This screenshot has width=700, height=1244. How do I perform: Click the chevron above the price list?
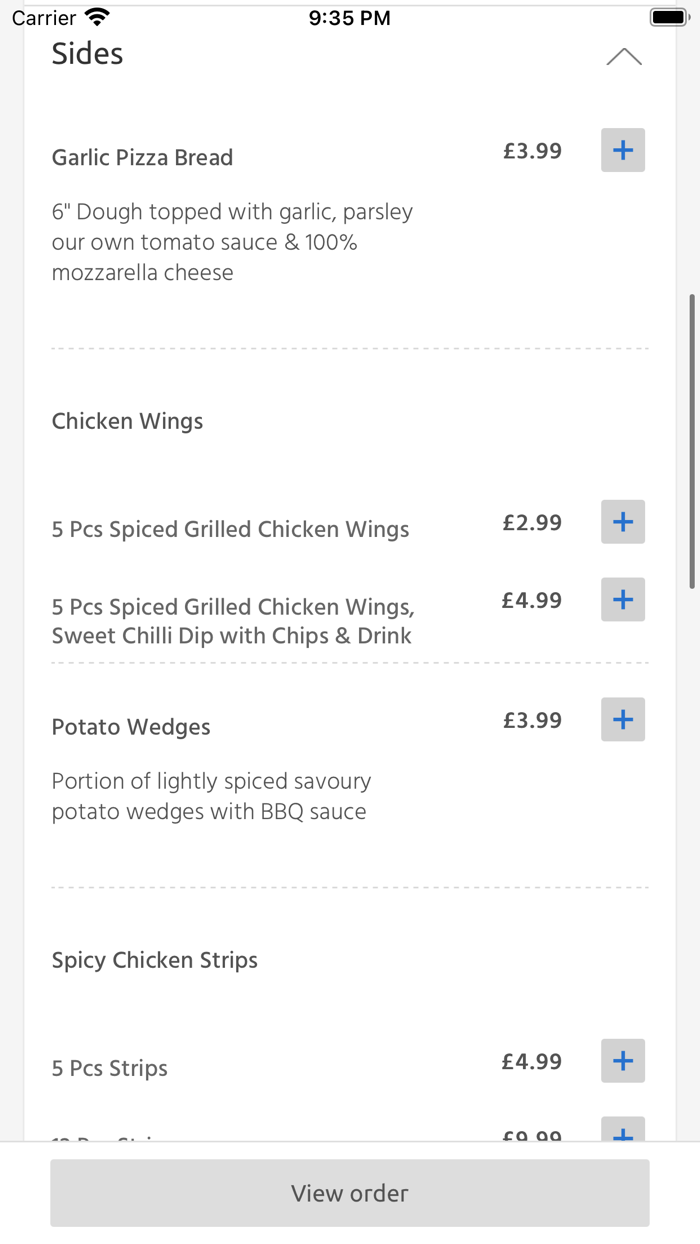coord(624,57)
